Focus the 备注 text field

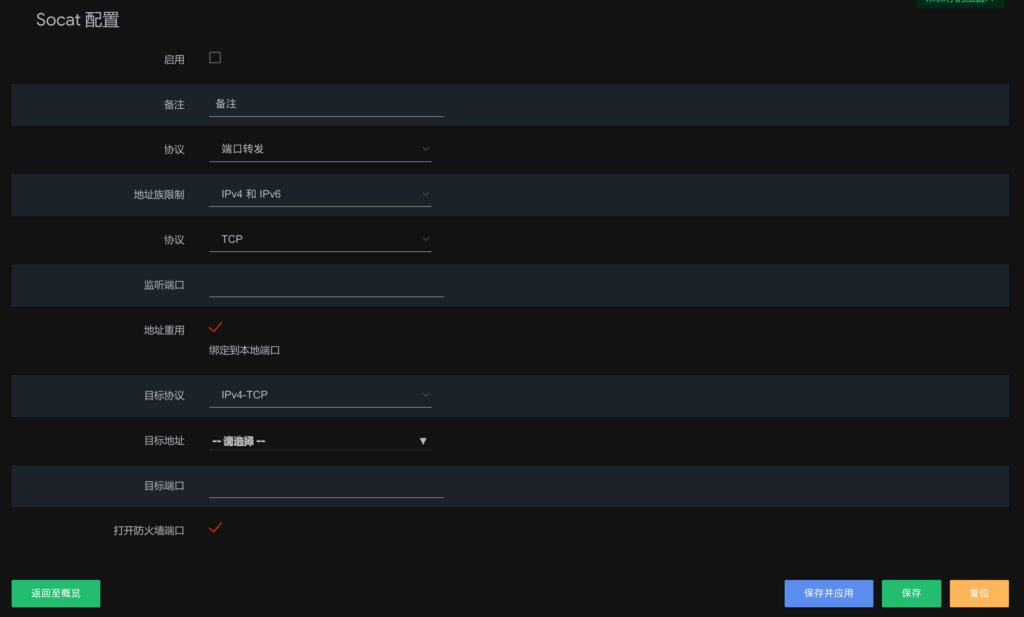[x=327, y=104]
